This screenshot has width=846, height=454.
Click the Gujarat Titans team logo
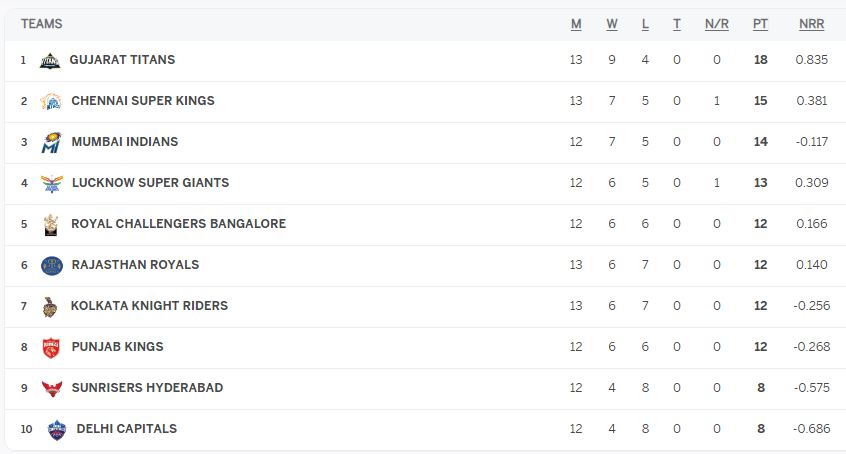tap(49, 61)
